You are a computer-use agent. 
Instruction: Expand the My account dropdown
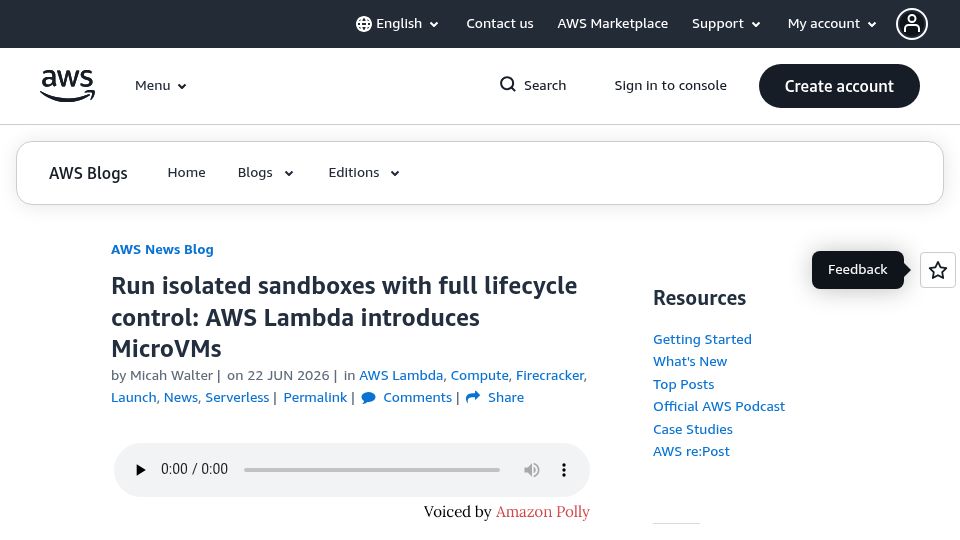[832, 24]
